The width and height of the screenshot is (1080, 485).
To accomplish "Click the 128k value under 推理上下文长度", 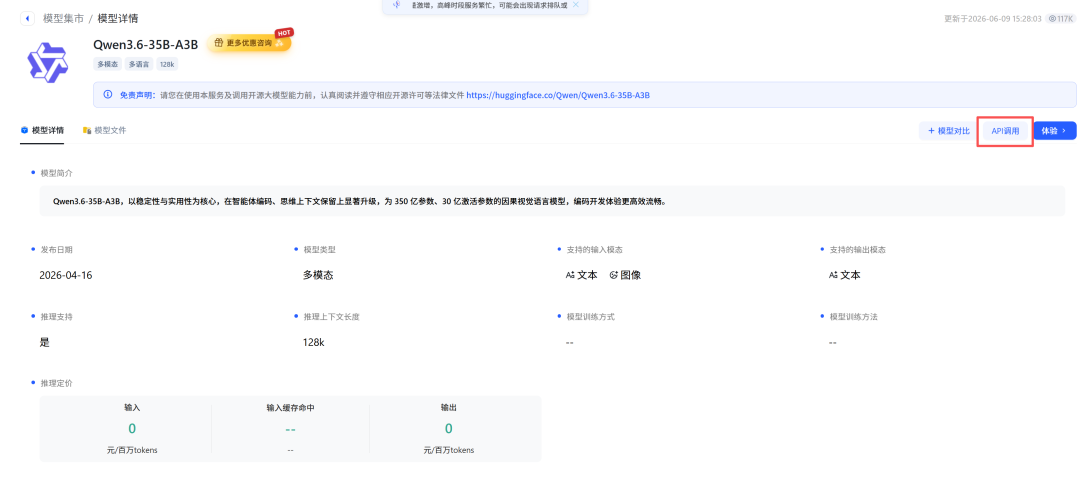I will pyautogui.click(x=313, y=342).
